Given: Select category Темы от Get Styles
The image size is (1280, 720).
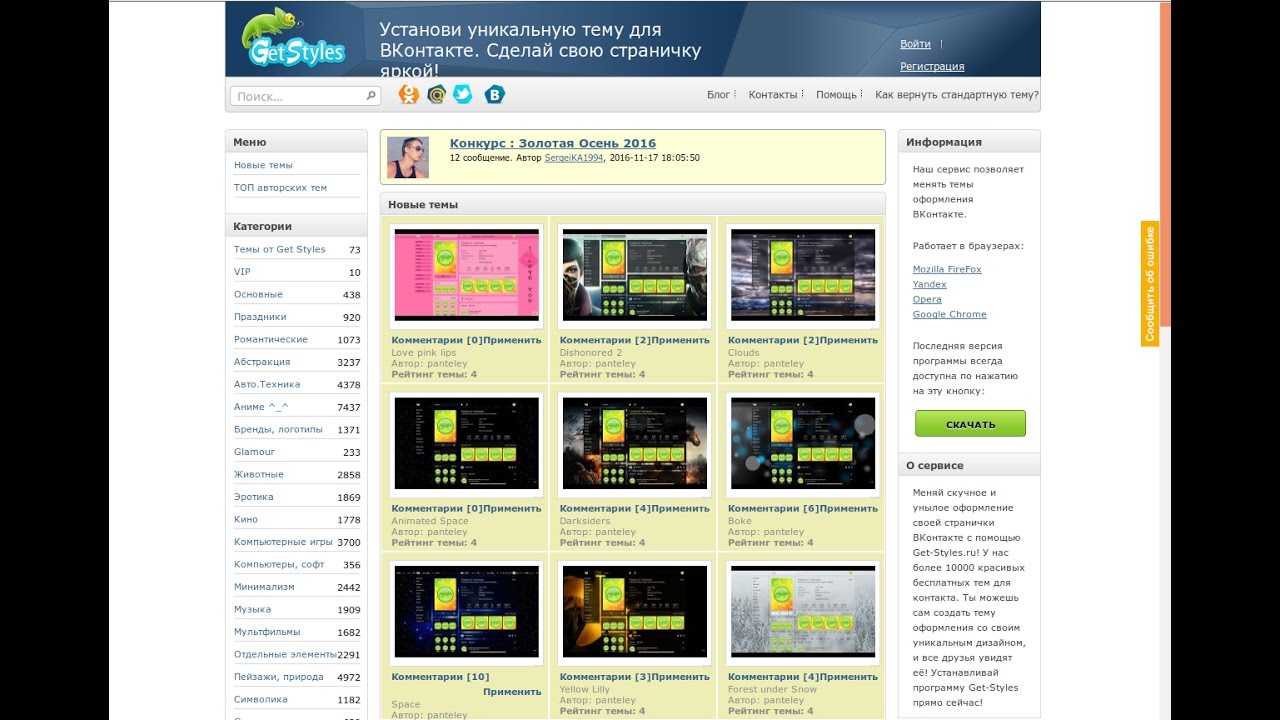Looking at the screenshot, I should (x=280, y=249).
